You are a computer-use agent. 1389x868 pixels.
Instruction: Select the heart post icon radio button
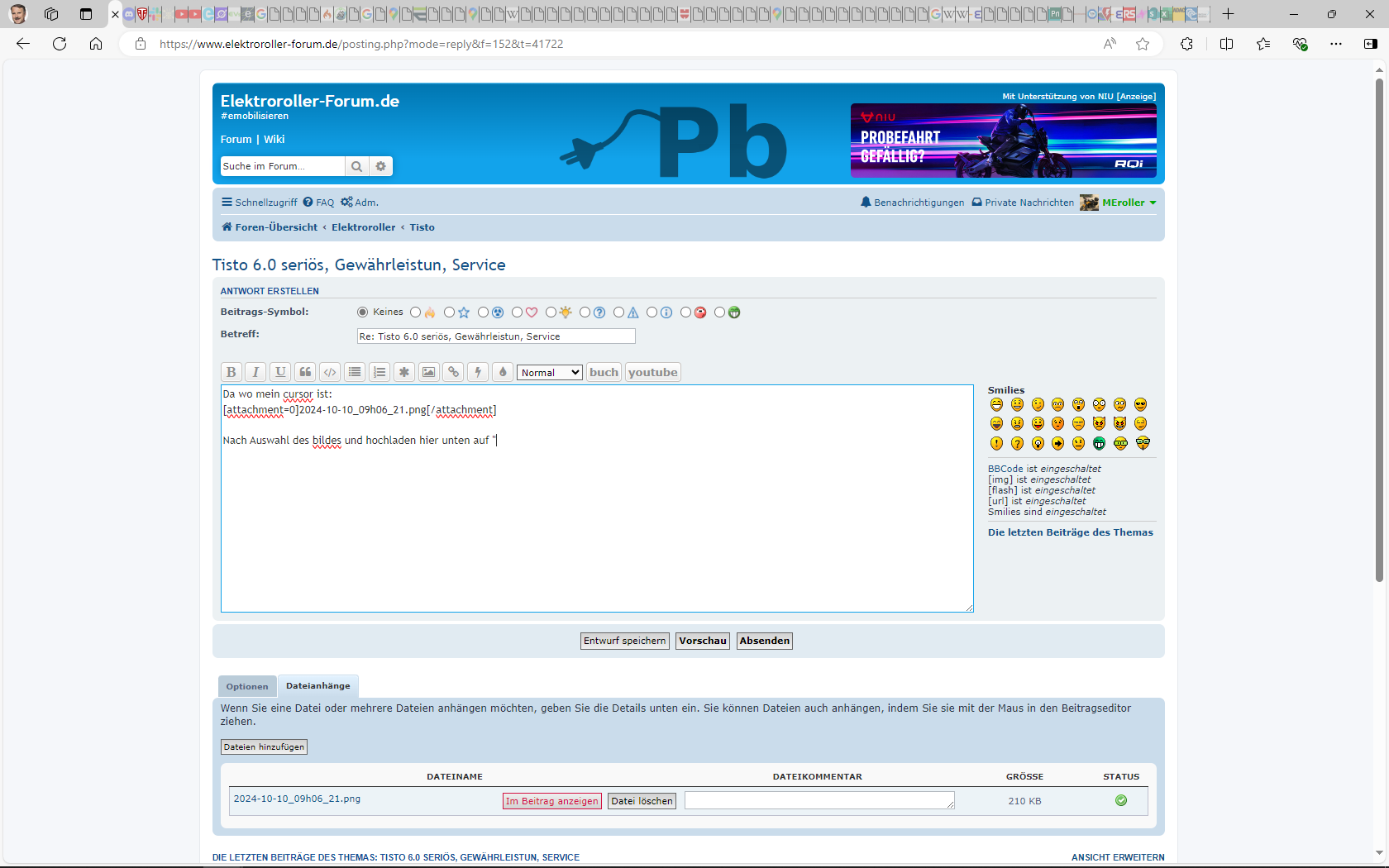(518, 312)
